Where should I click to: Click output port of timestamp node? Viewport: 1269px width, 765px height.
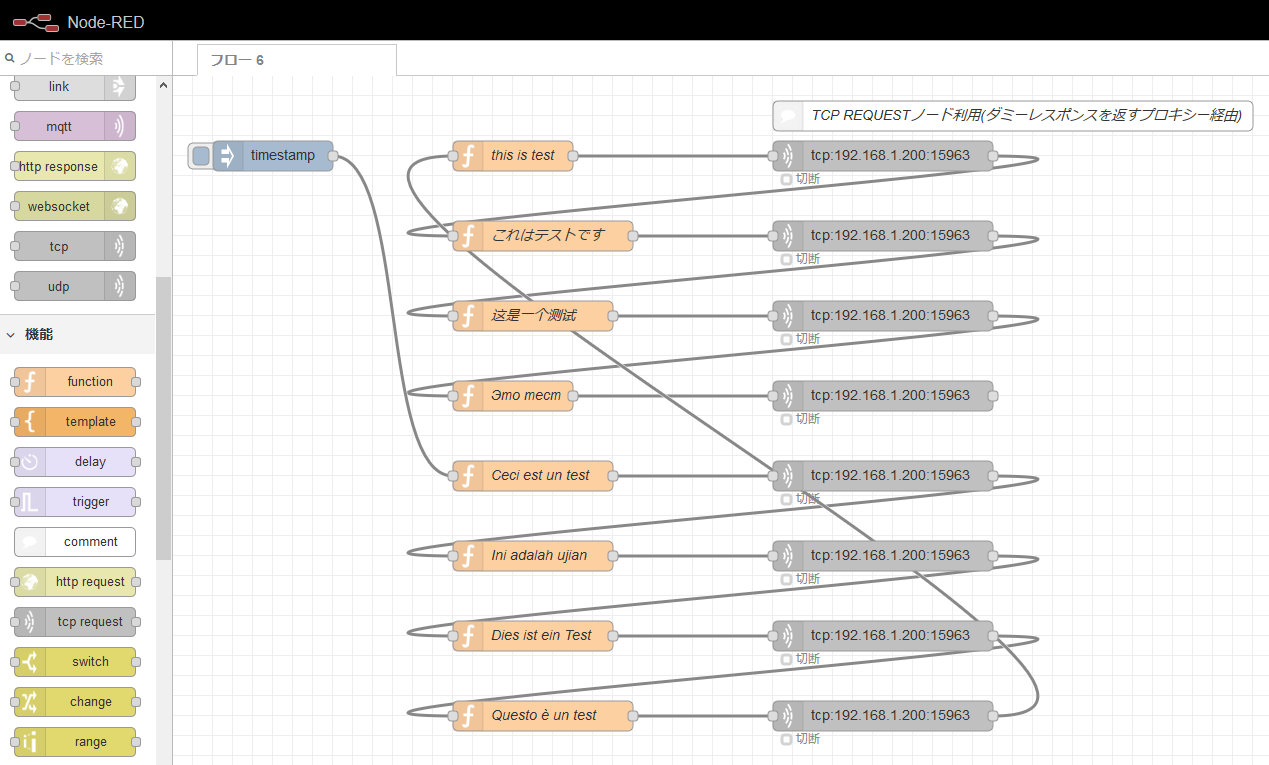(x=333, y=156)
